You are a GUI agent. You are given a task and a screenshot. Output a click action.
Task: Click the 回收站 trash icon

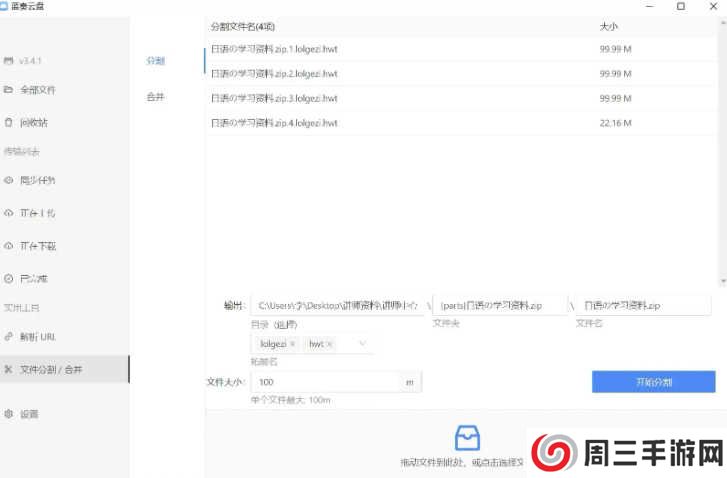click(x=9, y=122)
